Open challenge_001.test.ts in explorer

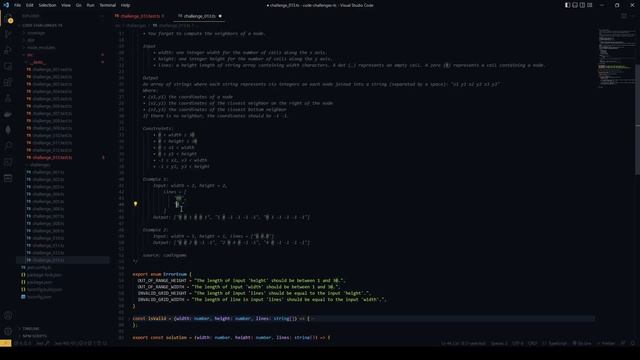pos(52,70)
